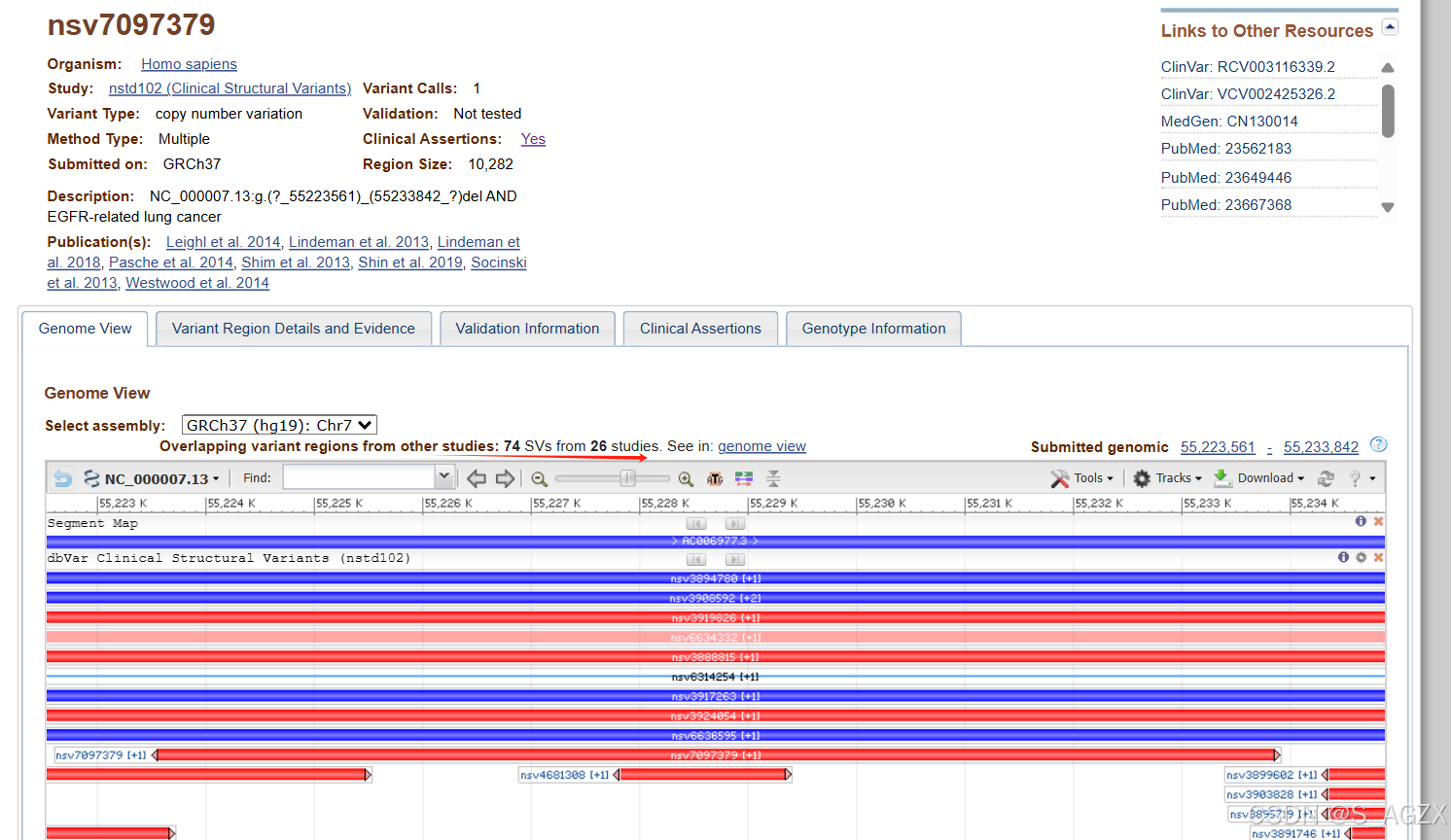
Task: Pan right with the right arrow
Action: click(x=505, y=478)
